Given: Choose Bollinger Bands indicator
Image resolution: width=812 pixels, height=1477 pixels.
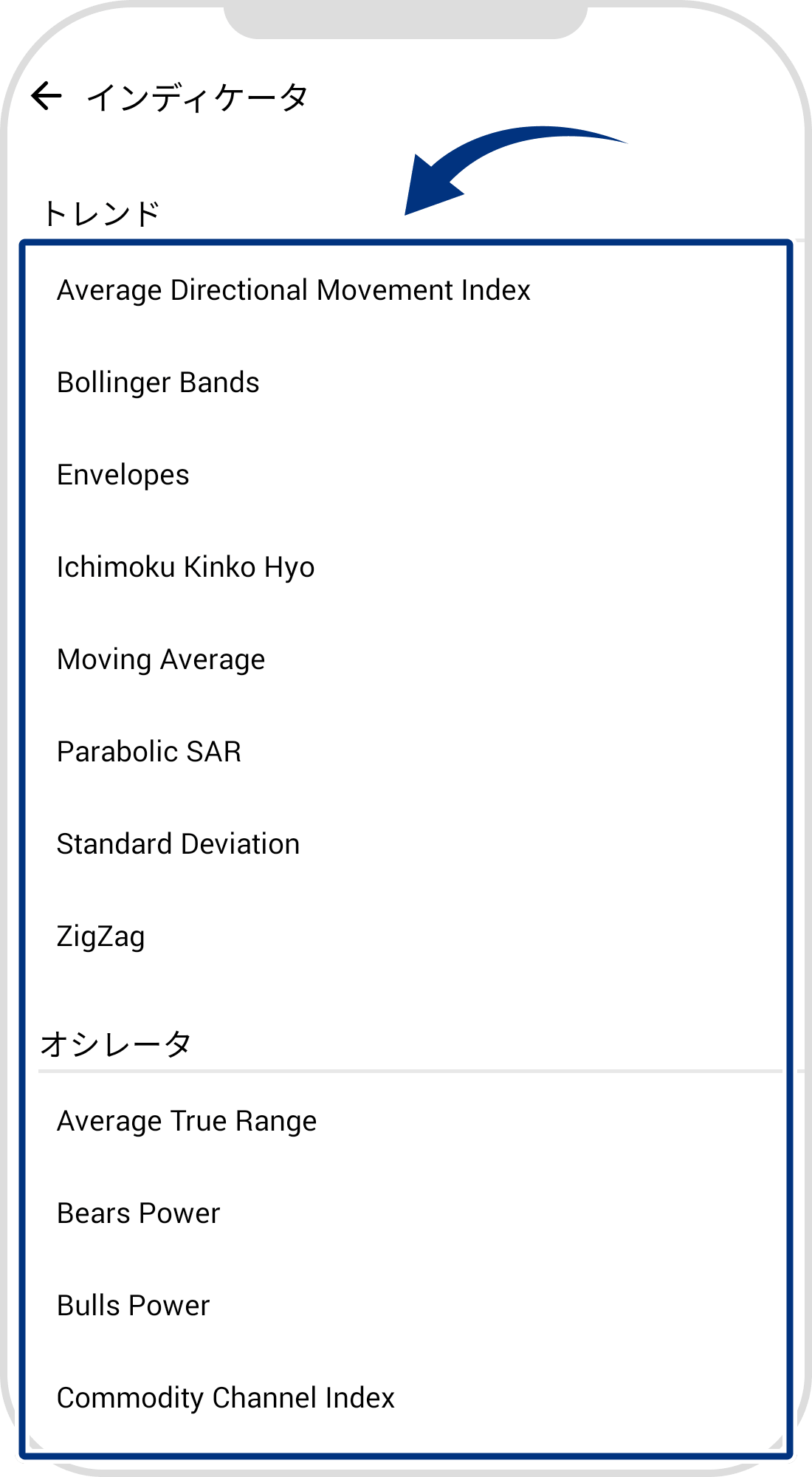Looking at the screenshot, I should pyautogui.click(x=158, y=383).
